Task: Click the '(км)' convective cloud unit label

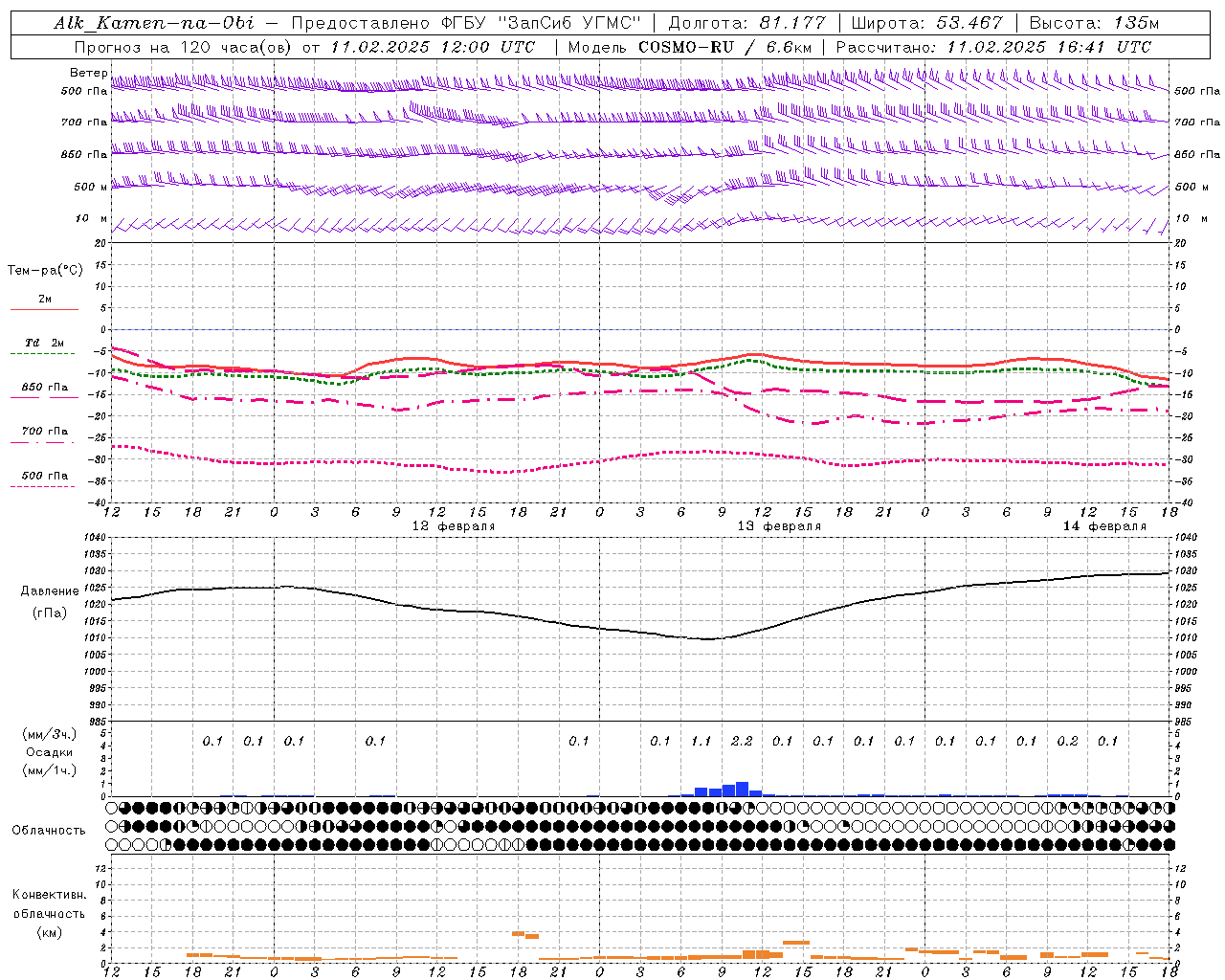Action: tap(50, 932)
